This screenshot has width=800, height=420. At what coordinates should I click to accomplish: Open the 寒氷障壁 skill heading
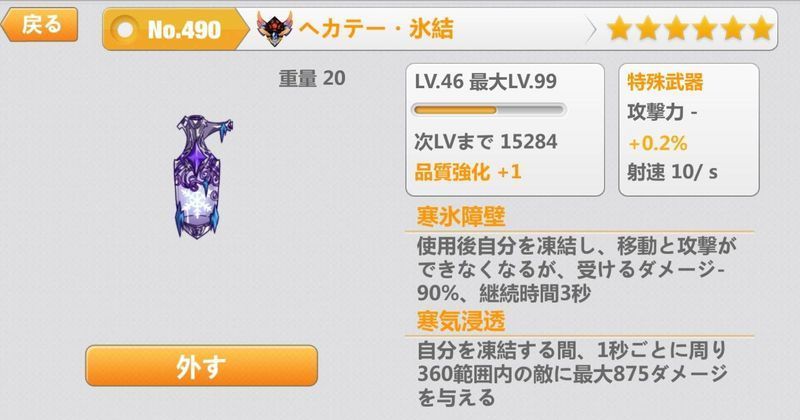tap(461, 217)
